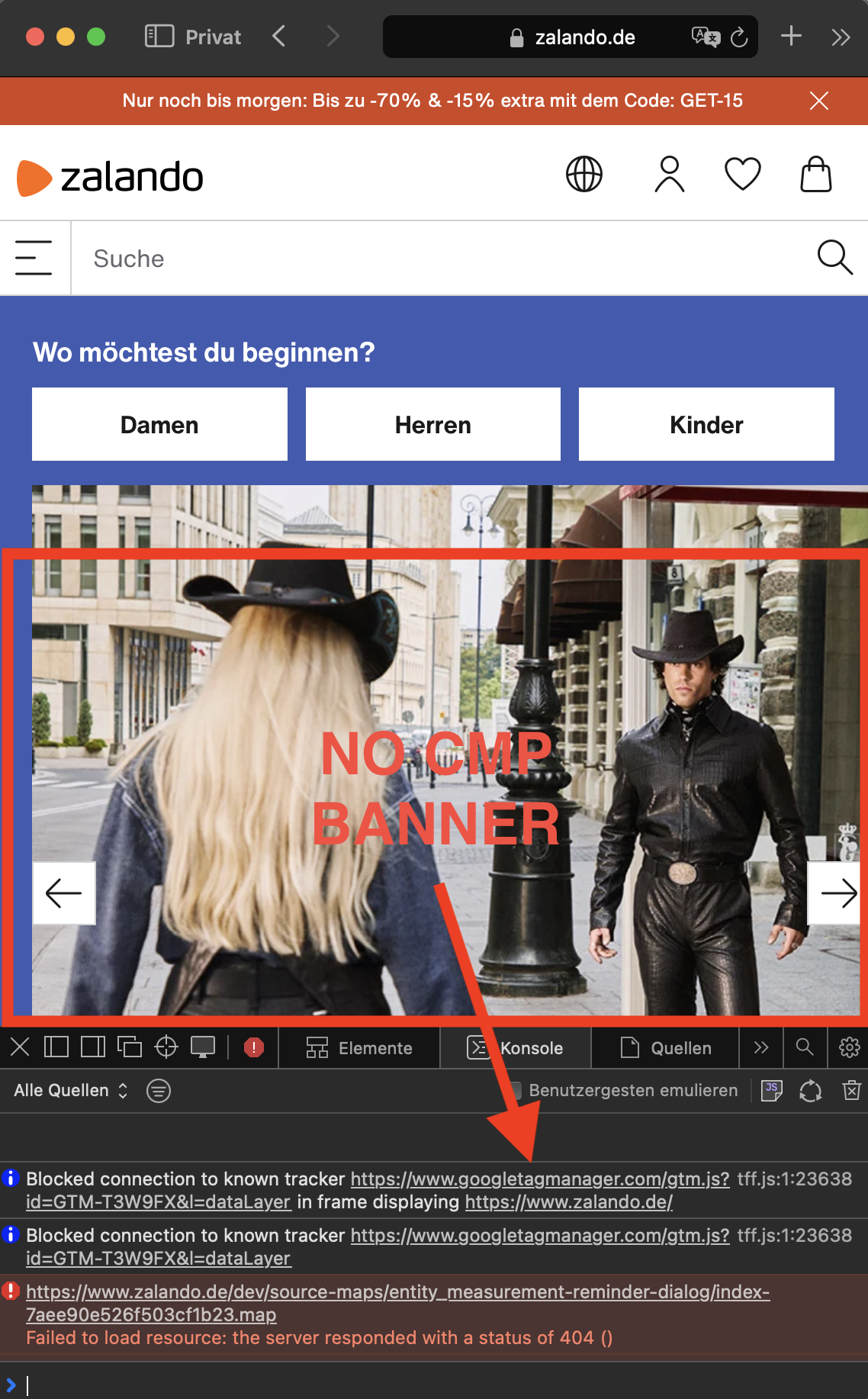Image resolution: width=868 pixels, height=1399 pixels.
Task: Toggle Benutzergesten emulieren checkbox
Action: [x=516, y=1091]
